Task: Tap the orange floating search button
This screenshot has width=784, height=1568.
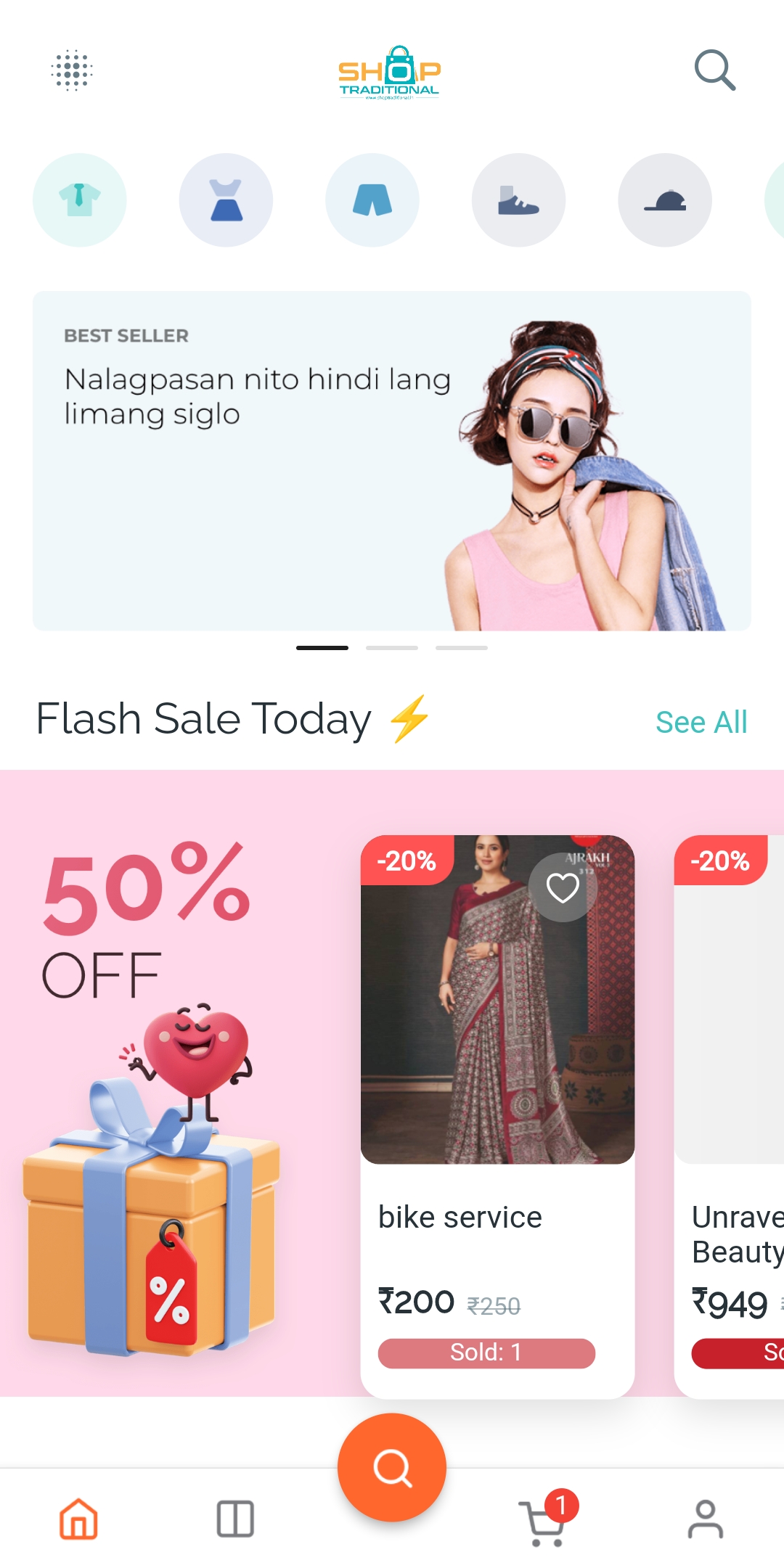Action: [x=392, y=1467]
